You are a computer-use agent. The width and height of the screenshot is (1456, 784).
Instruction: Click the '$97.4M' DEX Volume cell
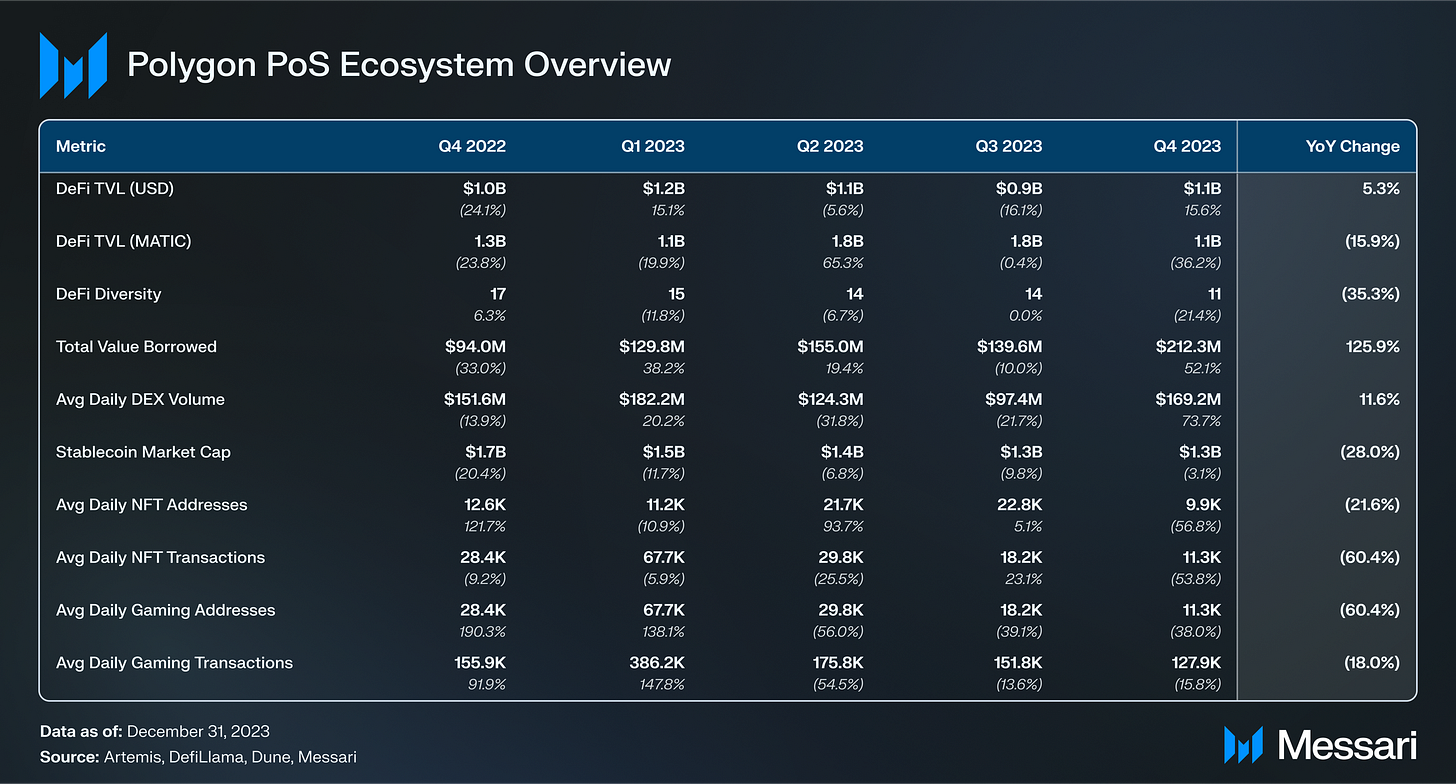click(x=1012, y=399)
